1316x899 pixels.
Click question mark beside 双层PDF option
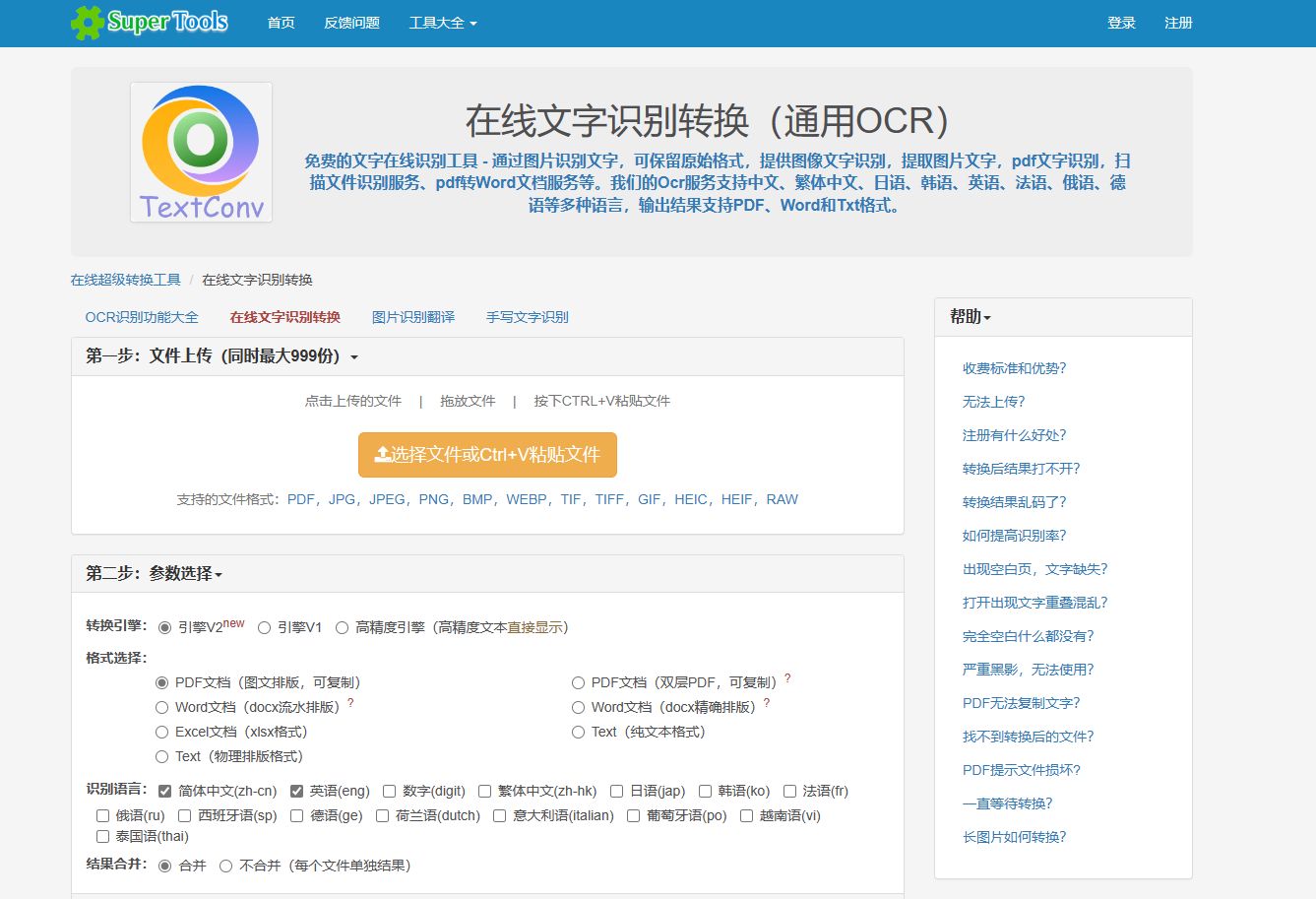[787, 678]
